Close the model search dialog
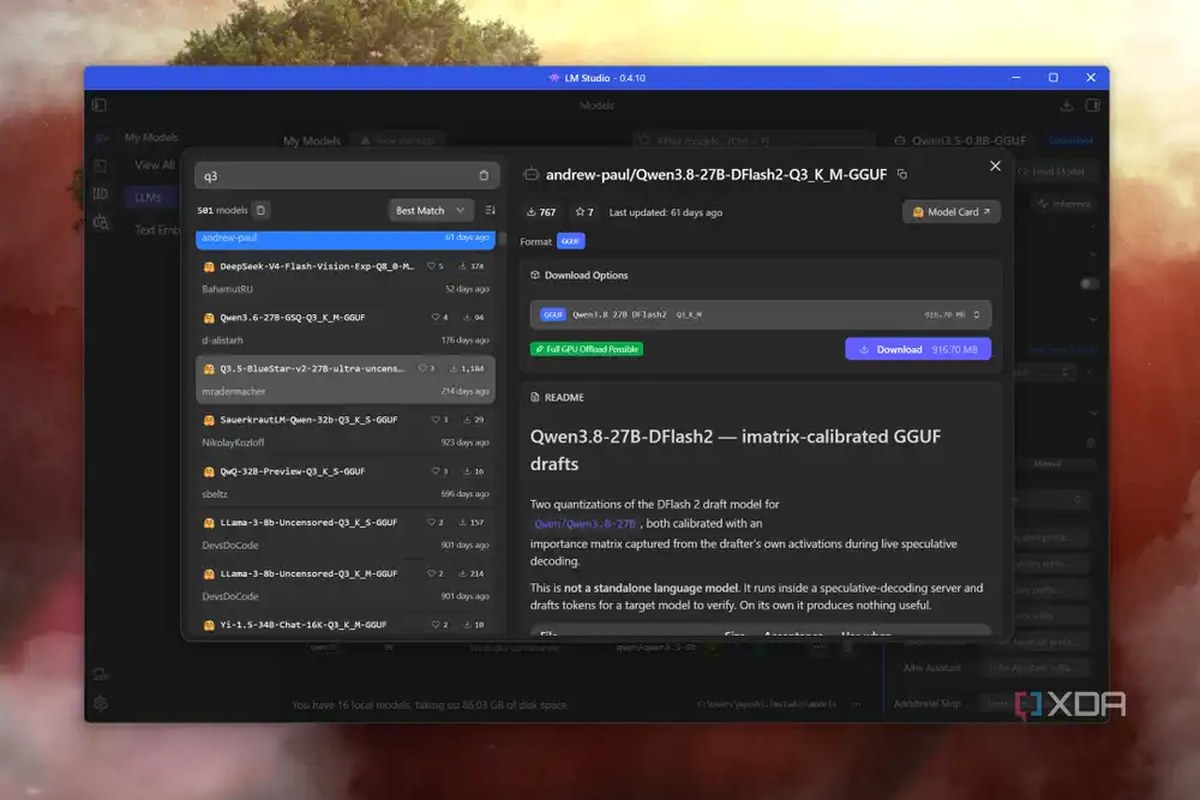Screen dimensions: 1200x800 tap(995, 166)
